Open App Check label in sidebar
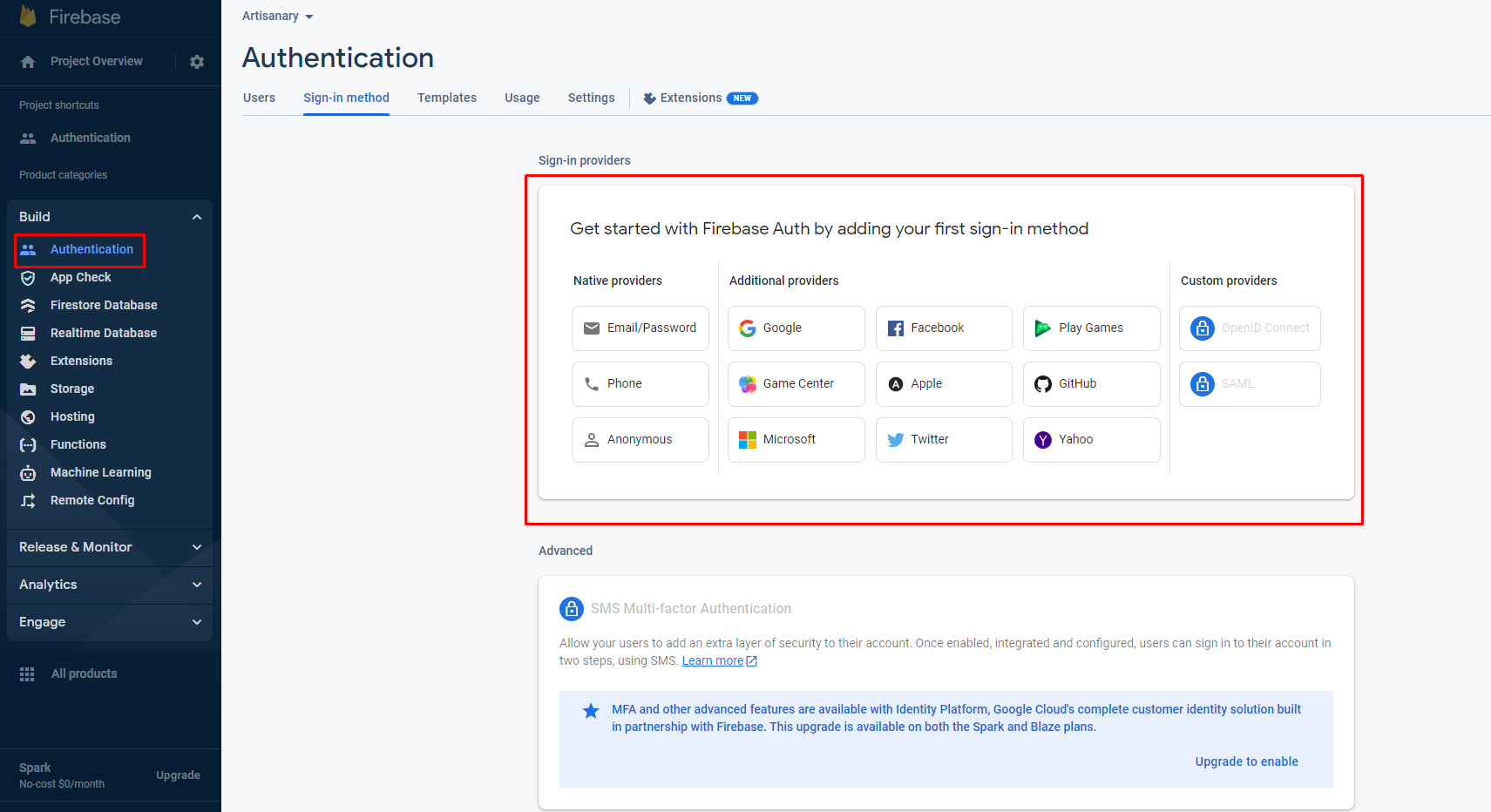The height and width of the screenshot is (812, 1491). click(x=81, y=277)
